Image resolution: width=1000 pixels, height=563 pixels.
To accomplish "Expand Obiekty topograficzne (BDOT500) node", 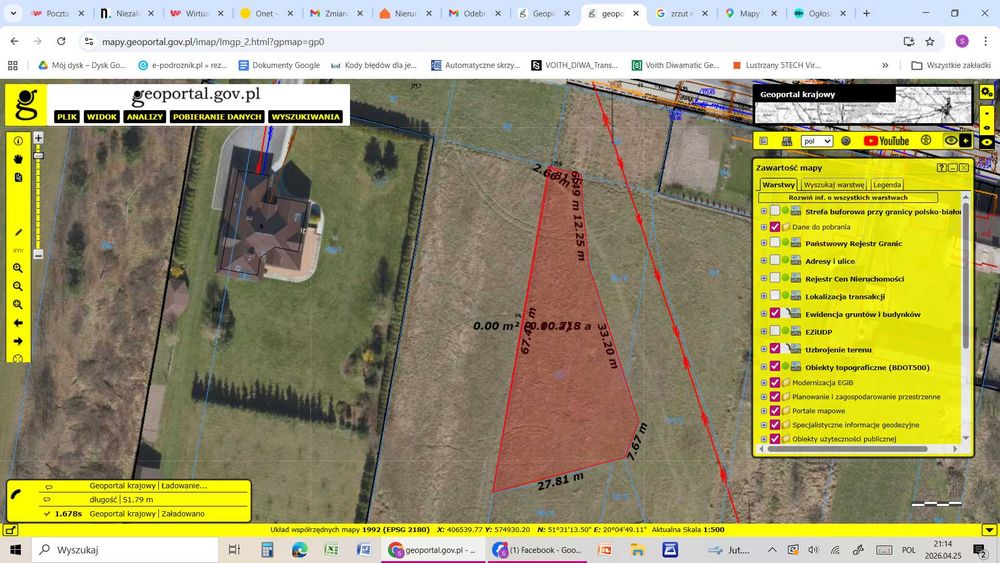I will 763,367.
